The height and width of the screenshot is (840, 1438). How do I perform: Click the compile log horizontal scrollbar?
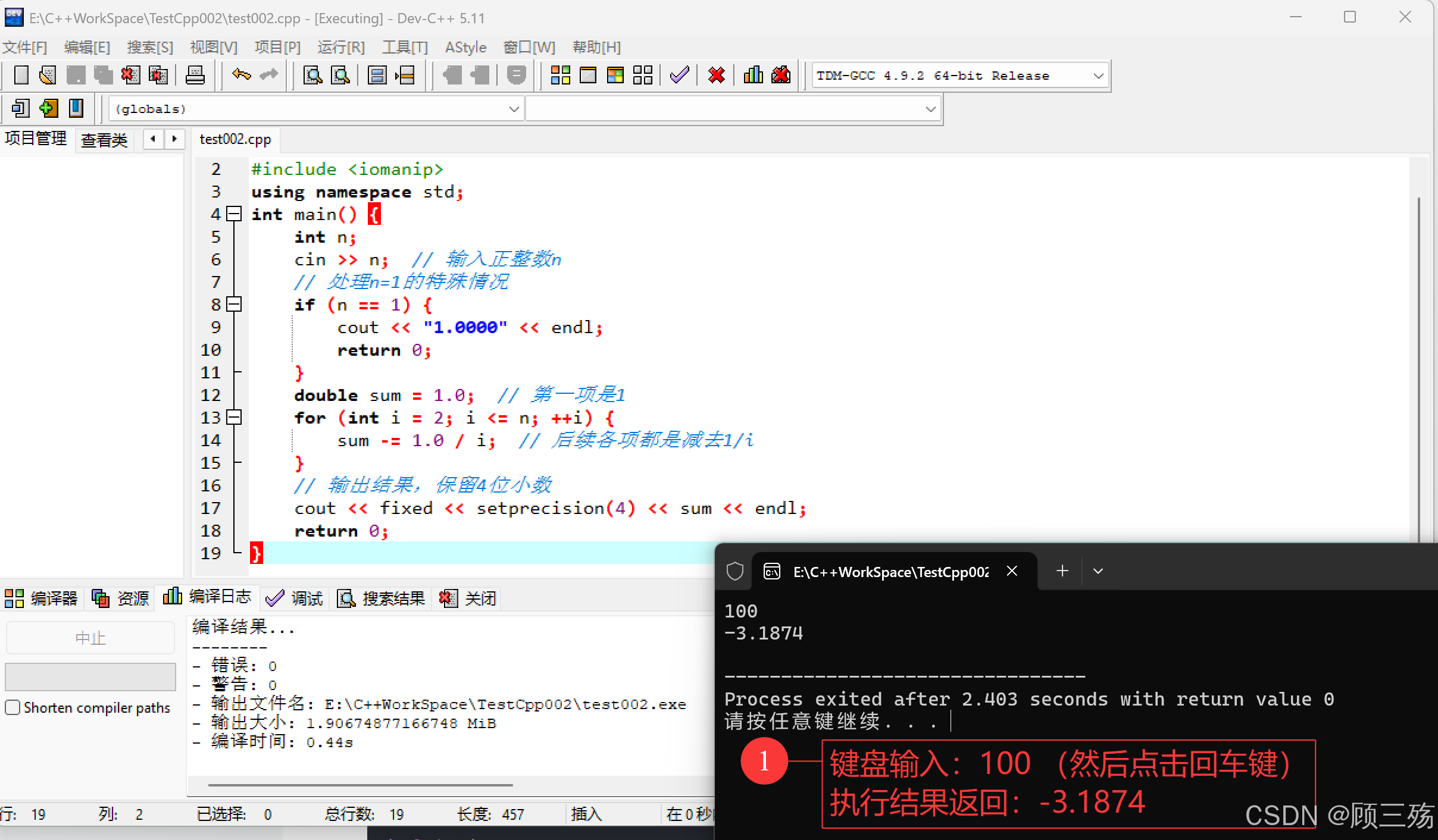(x=360, y=785)
